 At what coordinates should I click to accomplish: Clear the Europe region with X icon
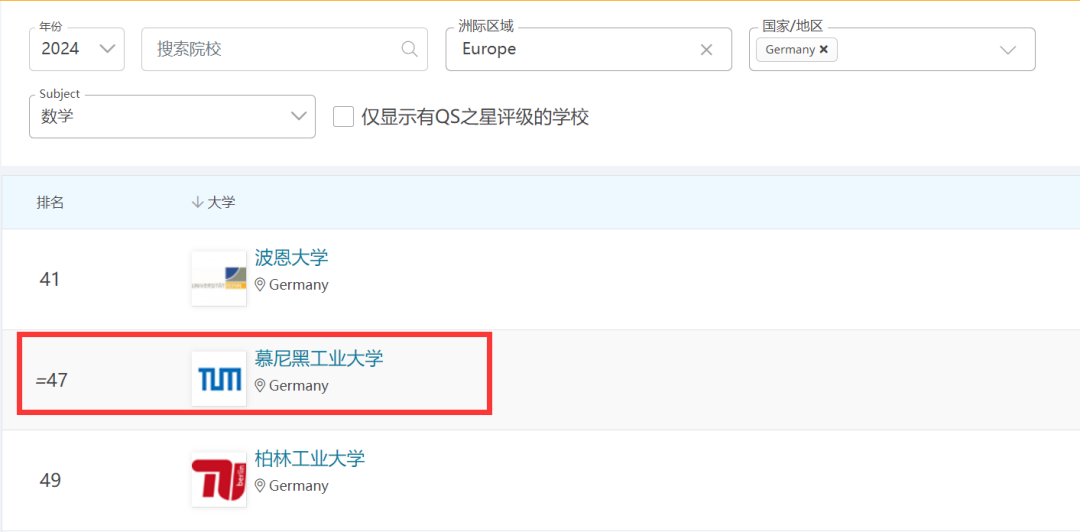click(706, 50)
